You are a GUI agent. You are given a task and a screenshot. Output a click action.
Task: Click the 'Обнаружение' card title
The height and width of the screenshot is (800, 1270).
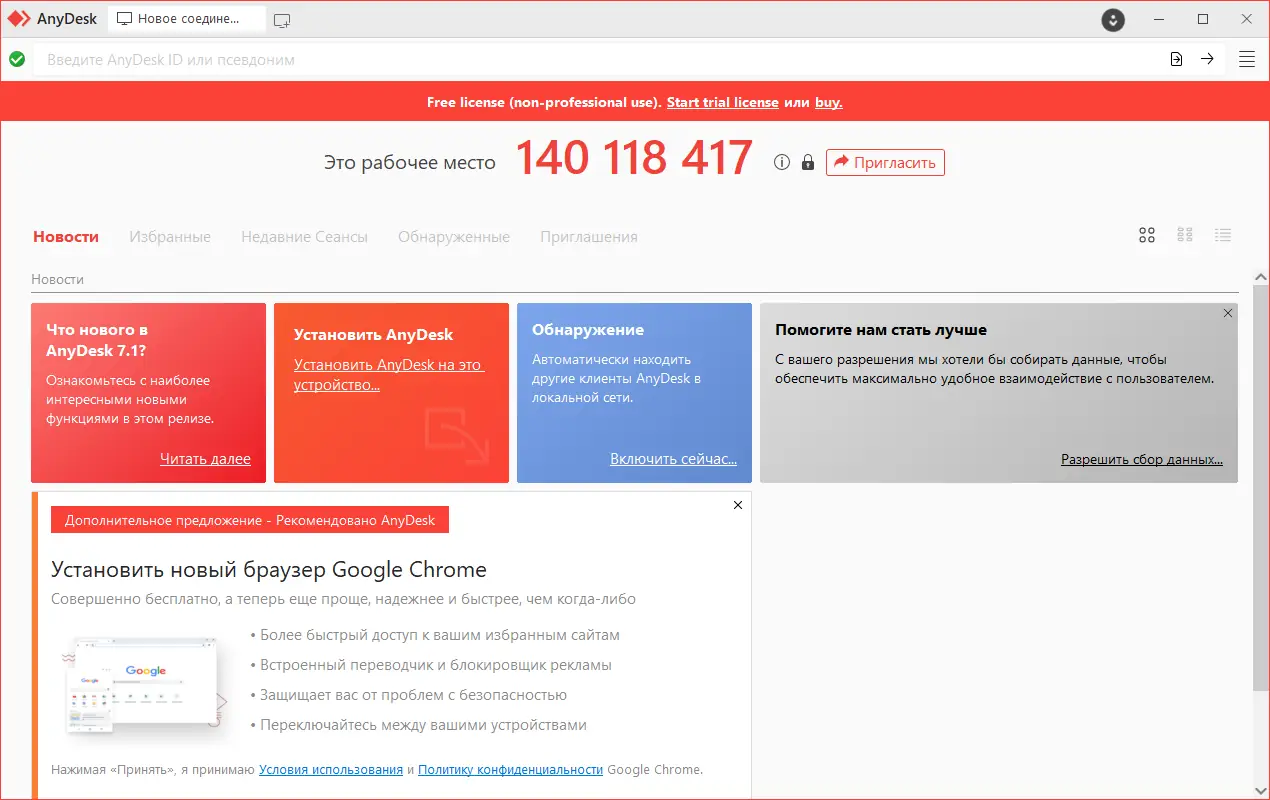[x=588, y=329]
